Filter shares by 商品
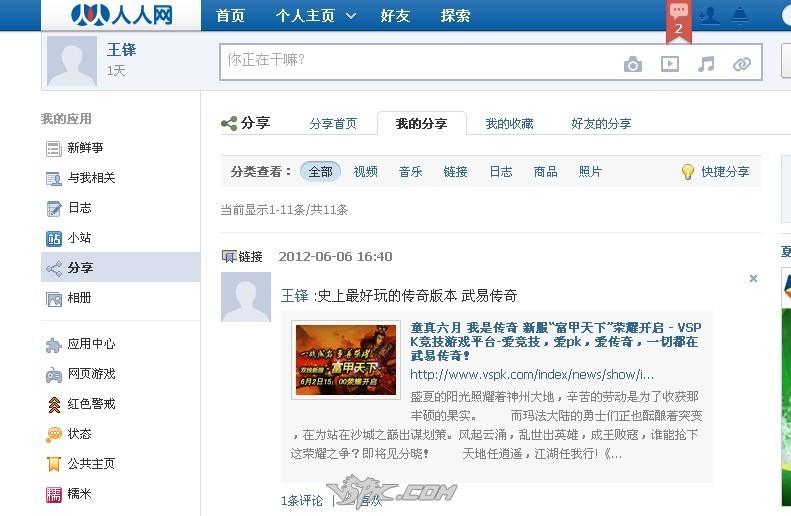Image resolution: width=791 pixels, height=516 pixels. pos(546,171)
